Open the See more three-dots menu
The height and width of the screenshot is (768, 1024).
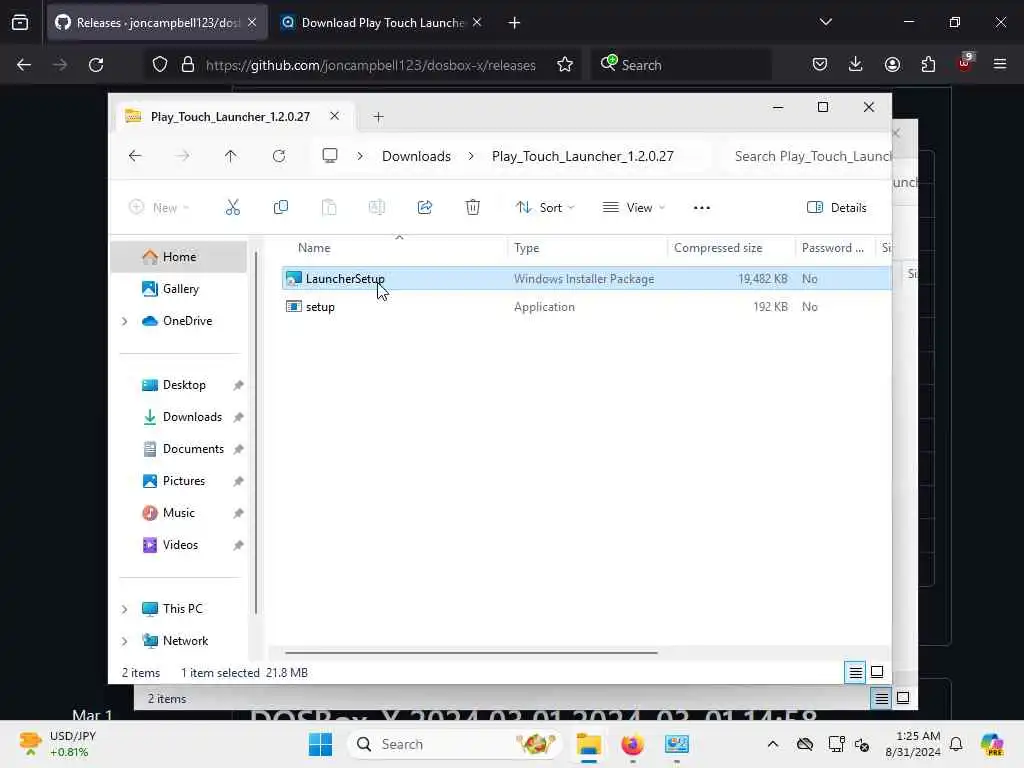pos(701,208)
